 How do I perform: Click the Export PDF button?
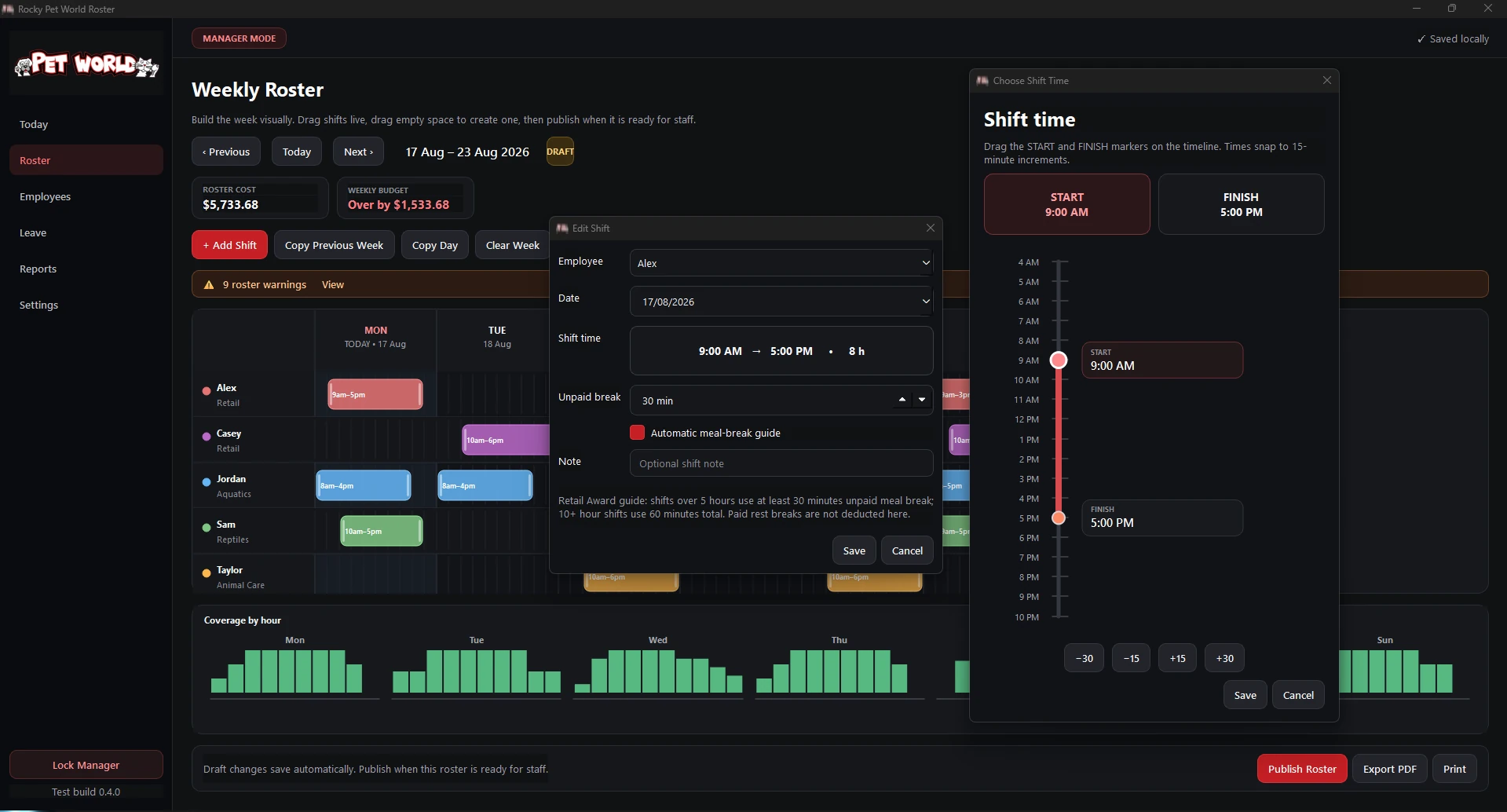pyautogui.click(x=1389, y=769)
